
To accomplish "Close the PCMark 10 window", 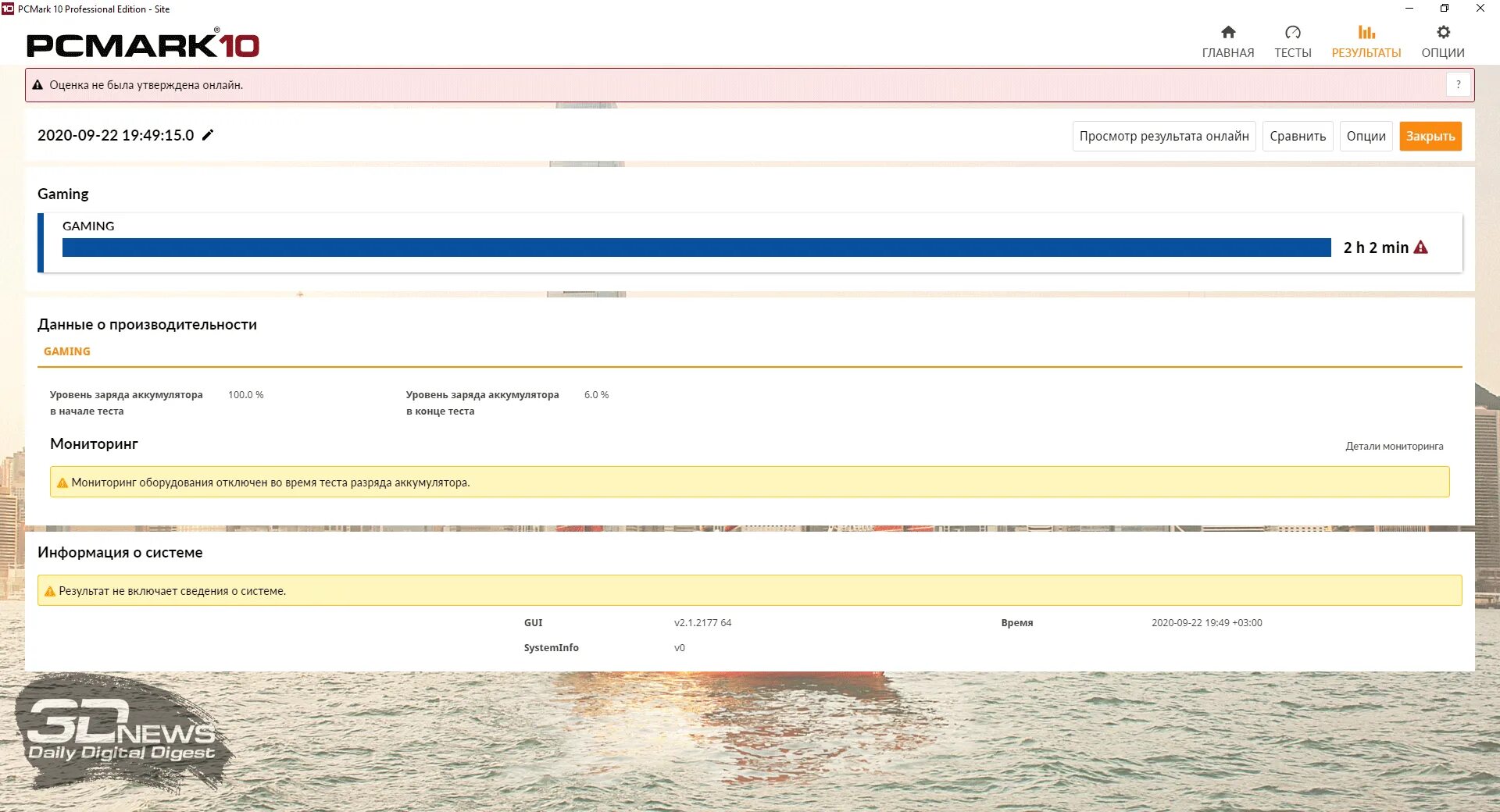I will point(1480,9).
